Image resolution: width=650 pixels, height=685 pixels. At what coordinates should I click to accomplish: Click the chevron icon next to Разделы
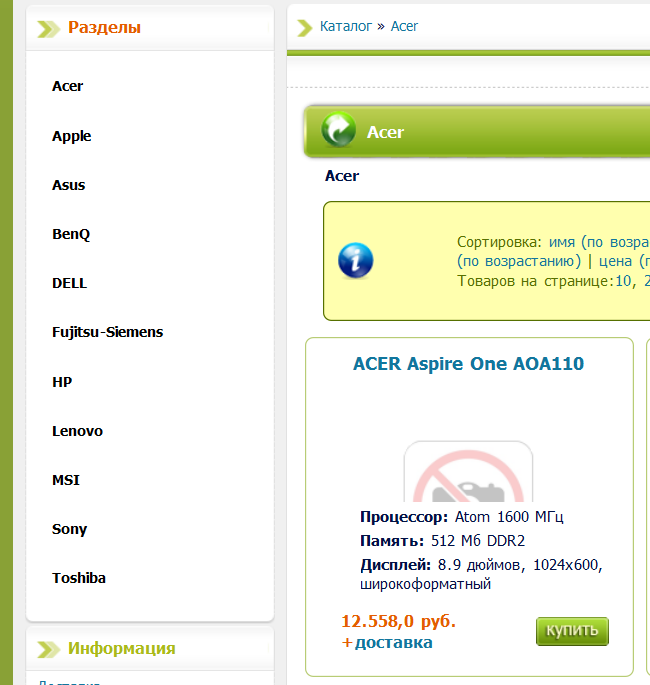click(x=48, y=29)
